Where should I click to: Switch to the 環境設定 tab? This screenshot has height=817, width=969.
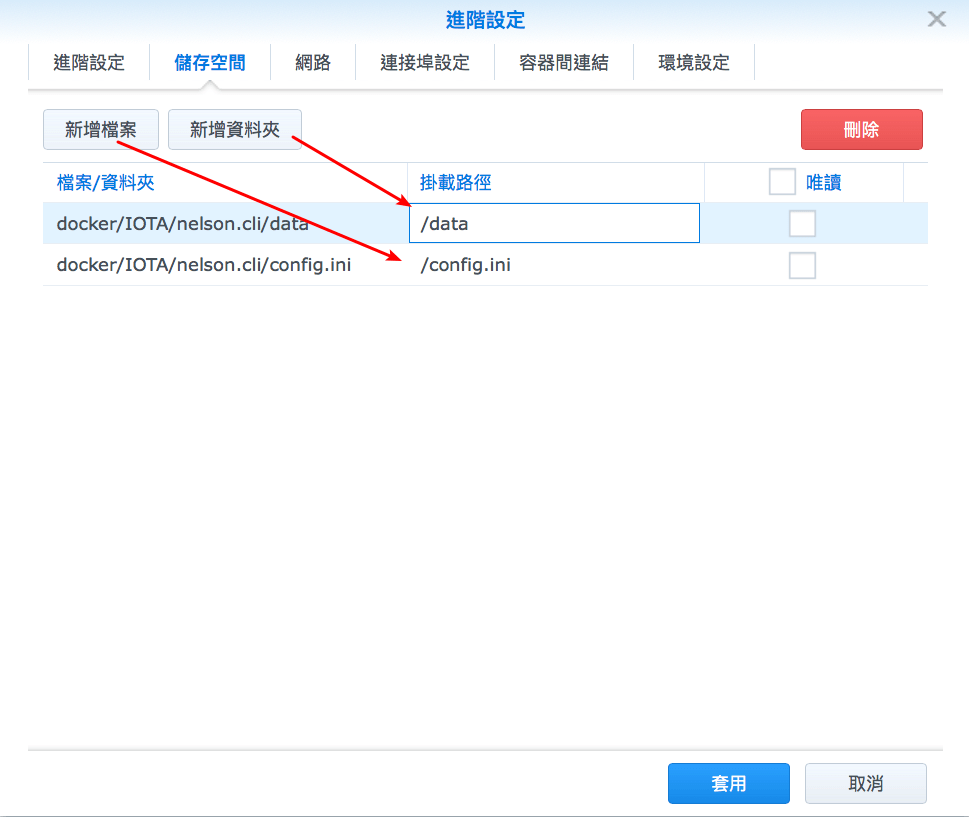coord(694,62)
